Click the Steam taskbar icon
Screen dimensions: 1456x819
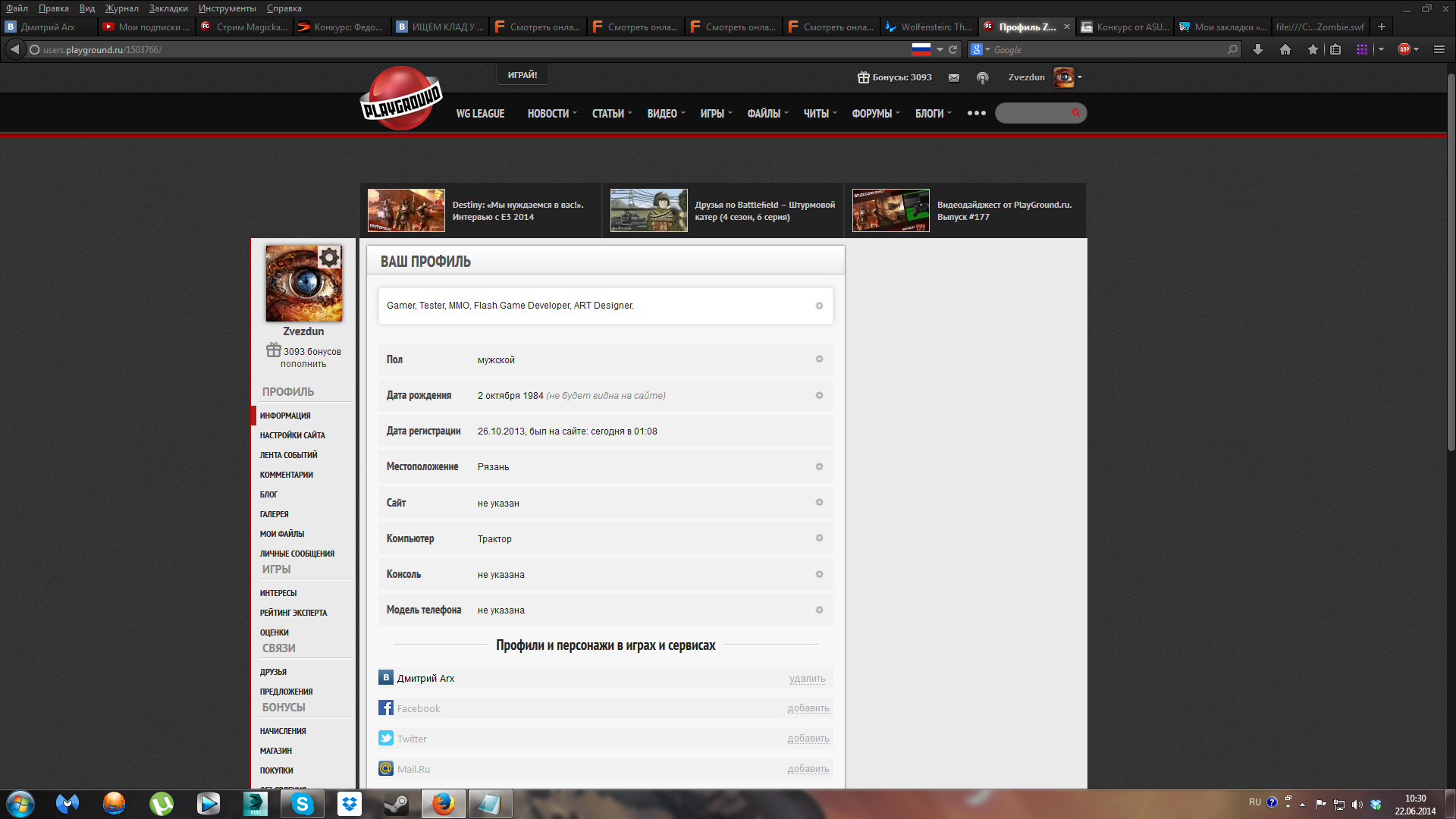397,804
